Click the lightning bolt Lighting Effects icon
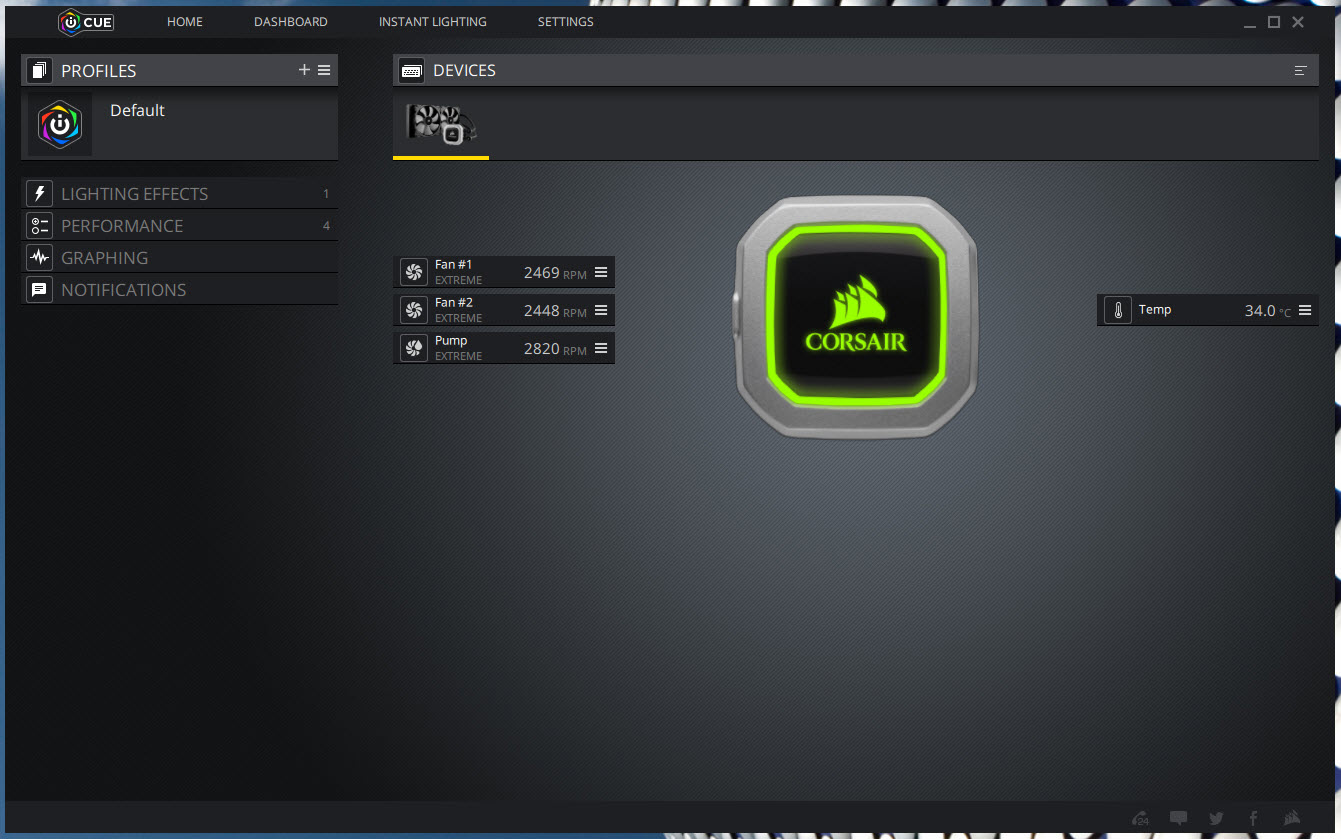Viewport: 1341px width, 839px height. 39,193
